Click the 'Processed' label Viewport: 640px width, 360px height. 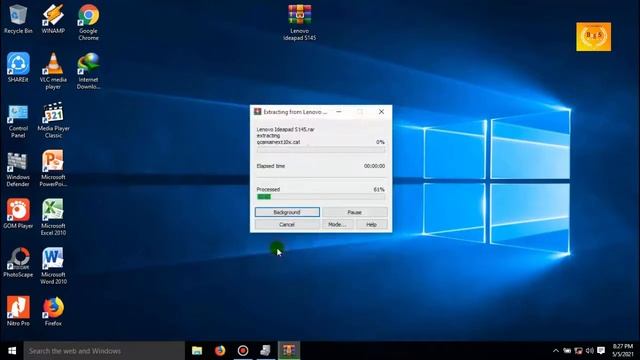click(268, 189)
